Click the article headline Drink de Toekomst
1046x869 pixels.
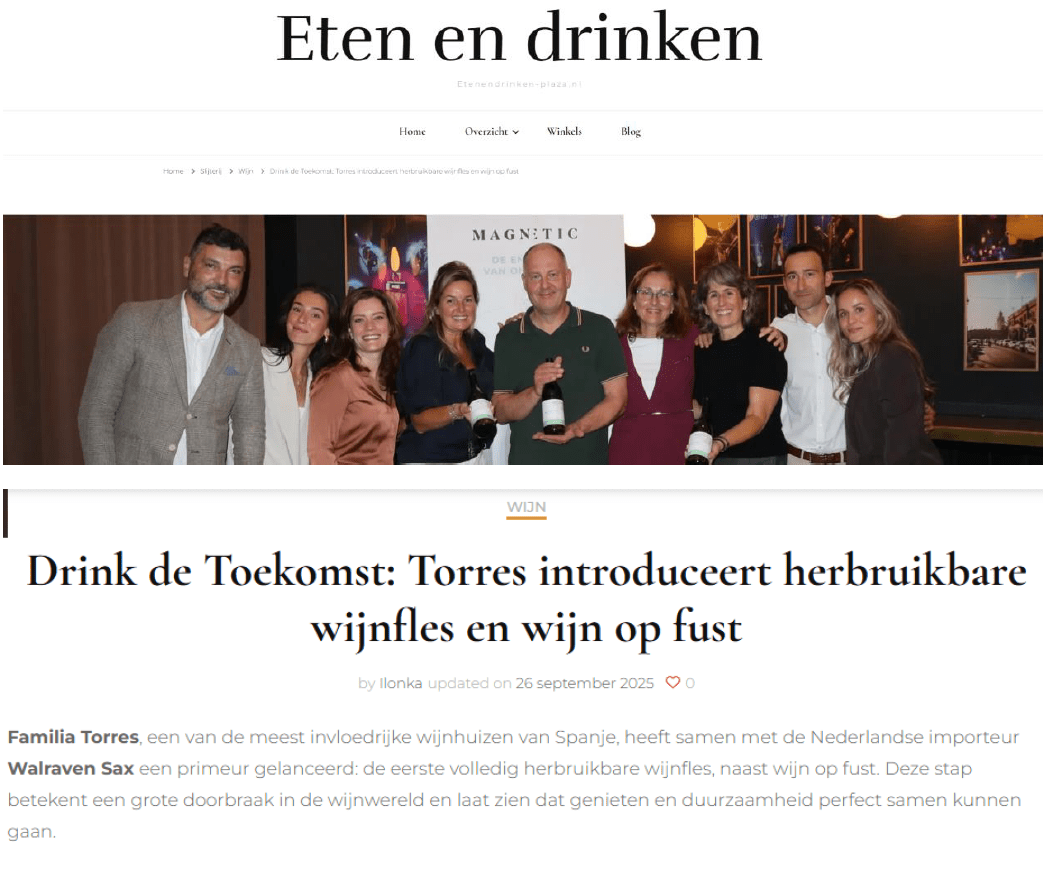[526, 598]
